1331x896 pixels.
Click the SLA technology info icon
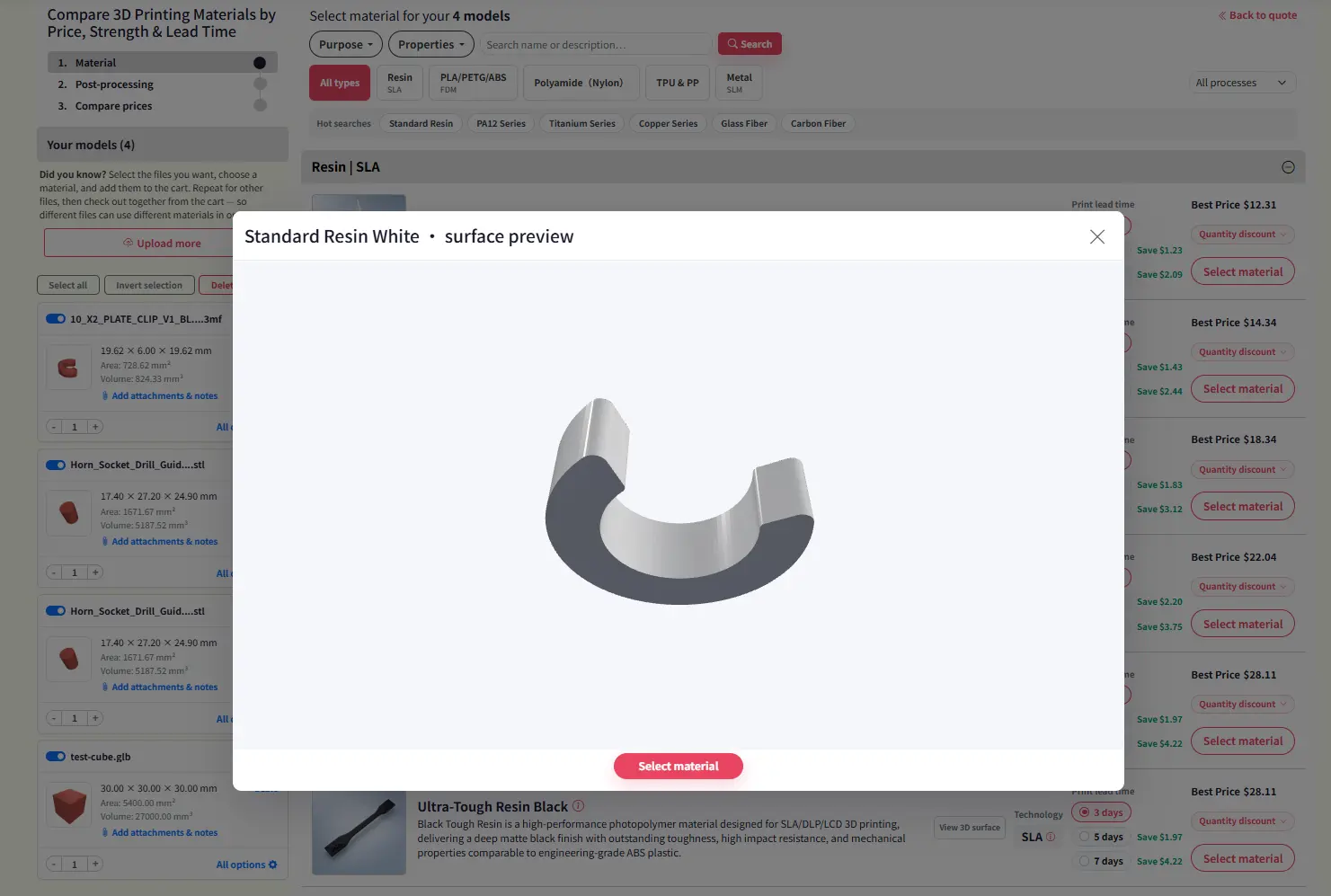1051,837
